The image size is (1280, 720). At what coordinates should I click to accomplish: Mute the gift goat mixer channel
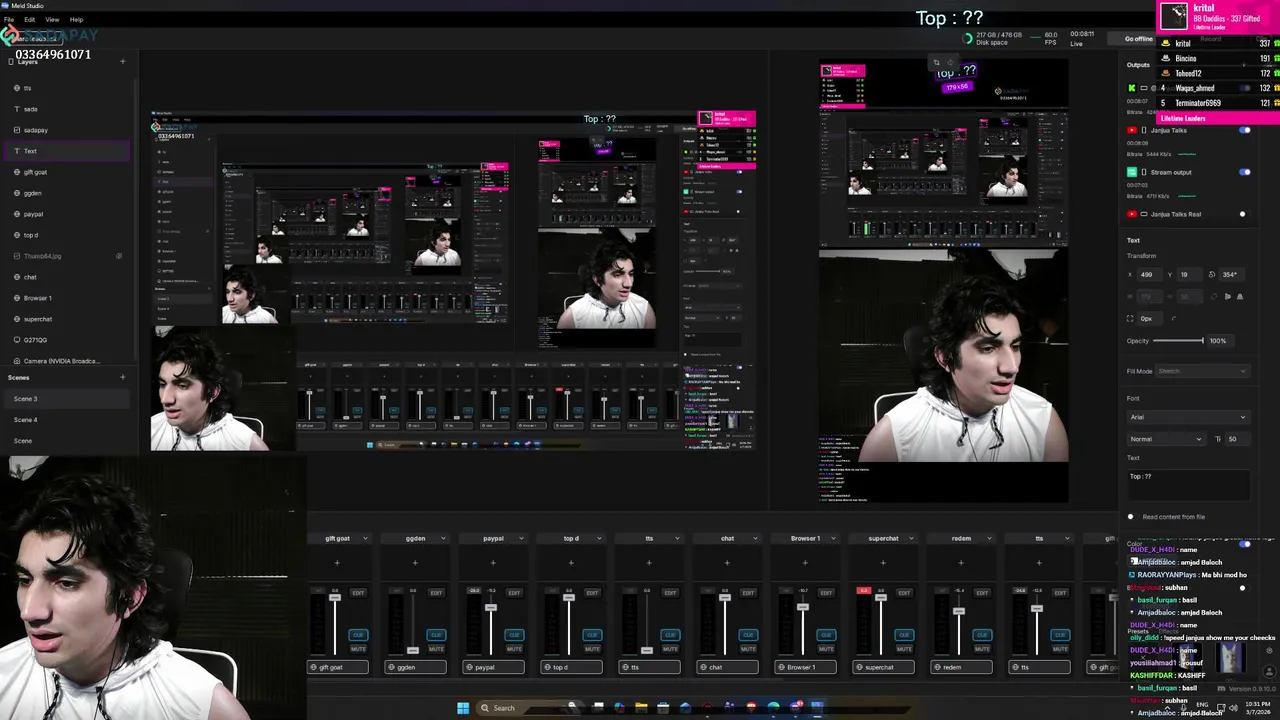click(x=358, y=649)
